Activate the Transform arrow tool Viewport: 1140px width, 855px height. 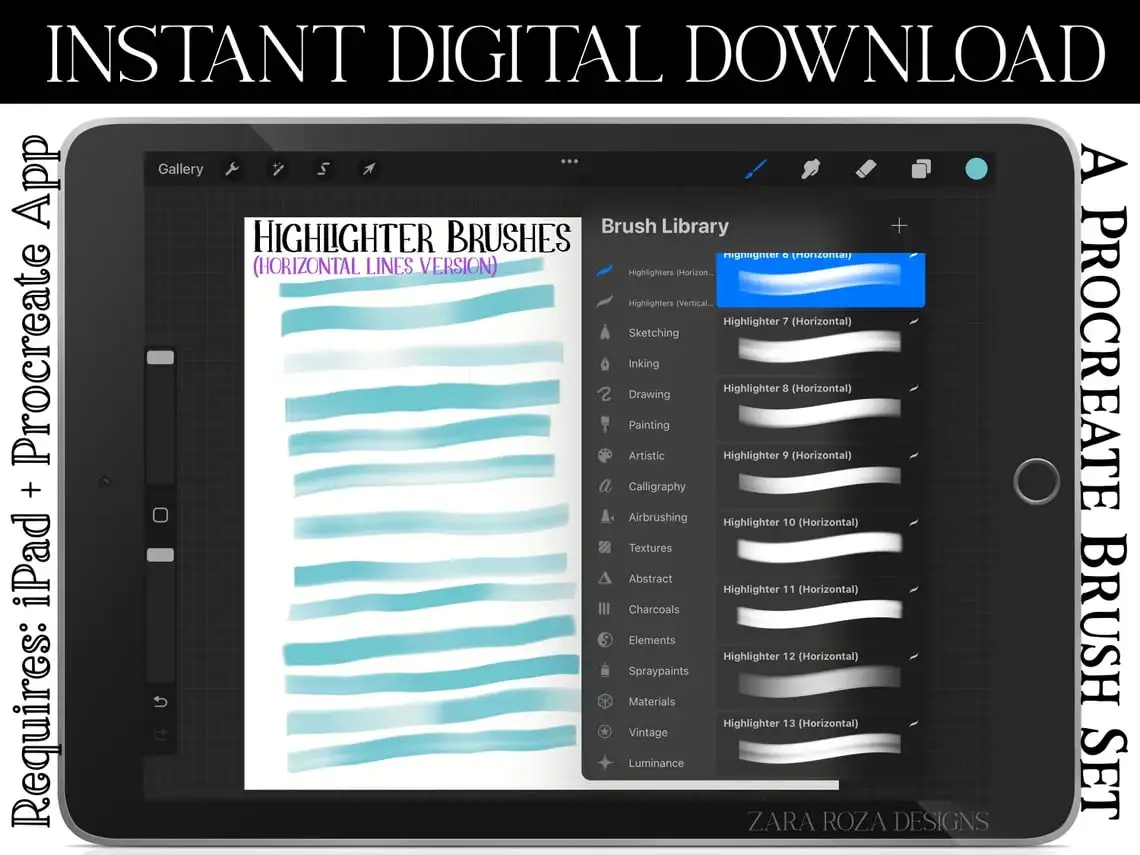[x=368, y=169]
